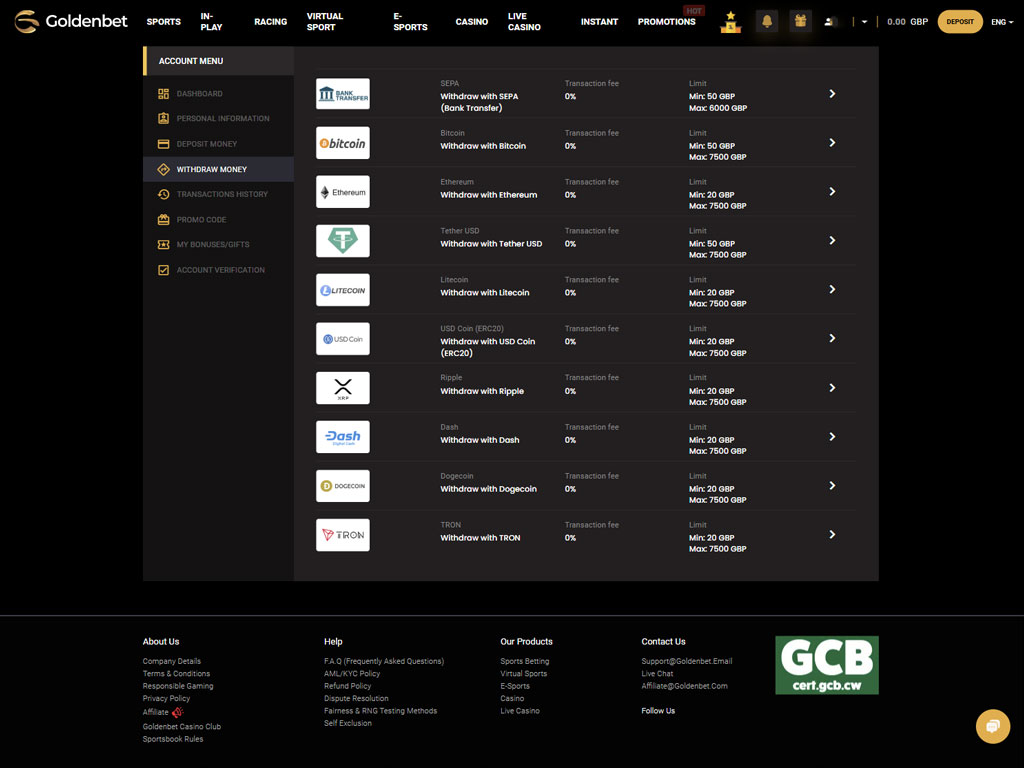Click the user profile avatar icon

click(830, 22)
